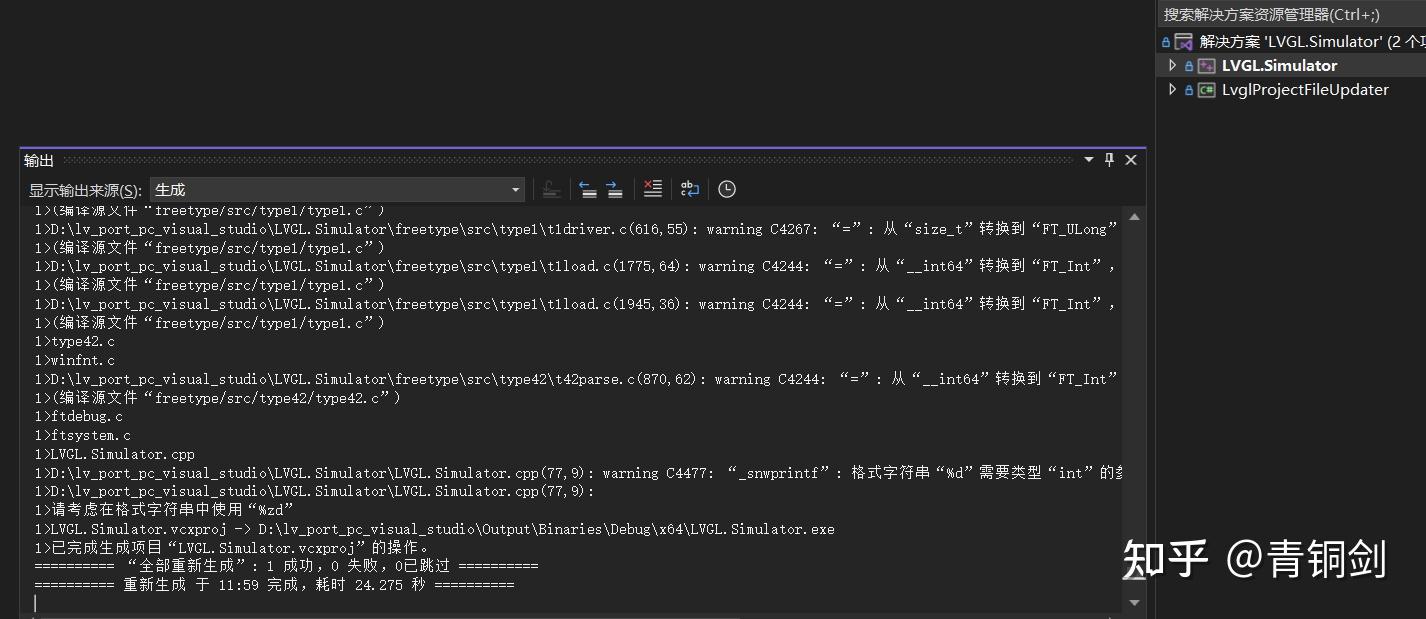Click the C# project icon for LvglProjectFileUpdater

[x=1207, y=89]
